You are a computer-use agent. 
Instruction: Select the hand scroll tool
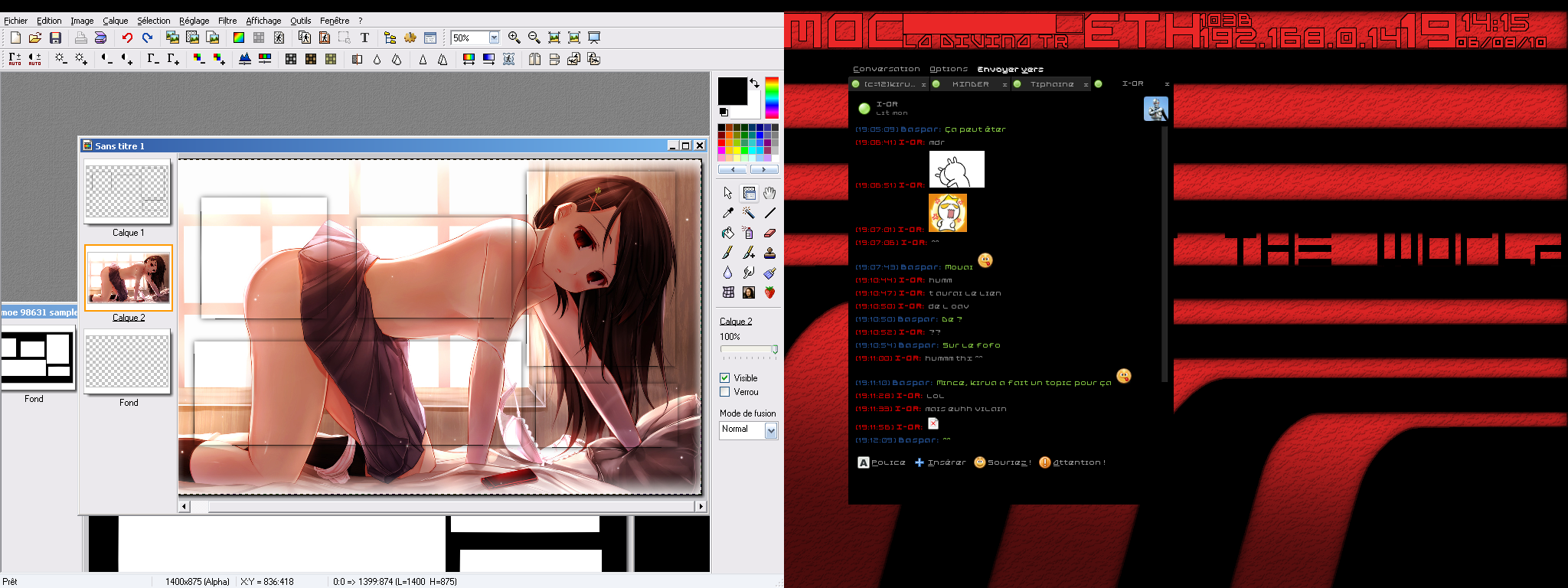click(x=769, y=193)
